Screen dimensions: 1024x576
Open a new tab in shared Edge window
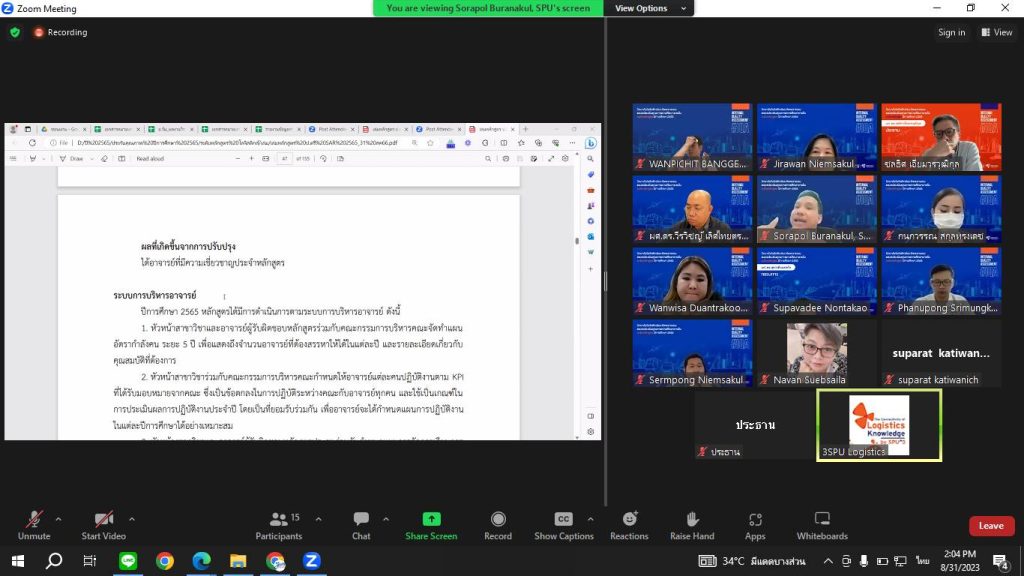click(x=525, y=129)
